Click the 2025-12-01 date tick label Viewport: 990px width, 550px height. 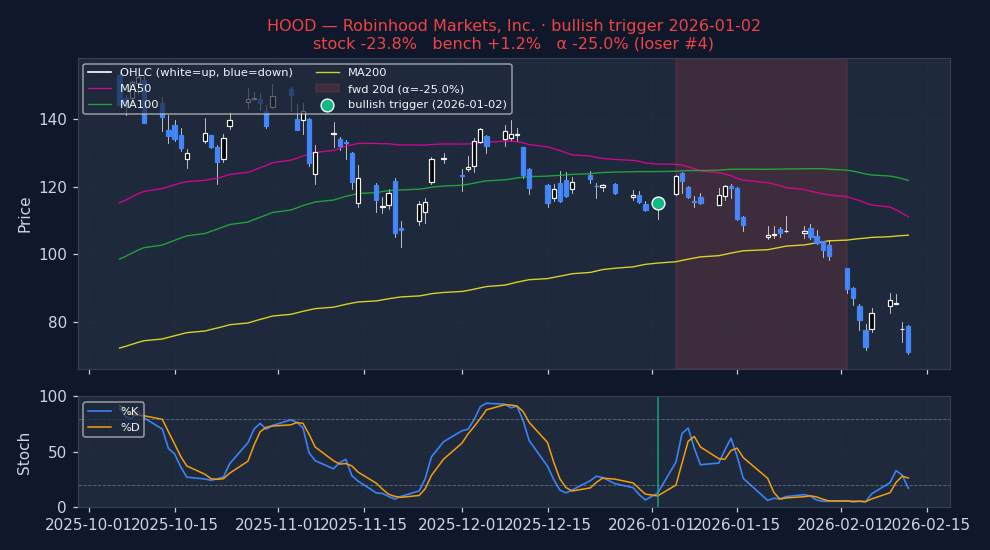coord(461,525)
